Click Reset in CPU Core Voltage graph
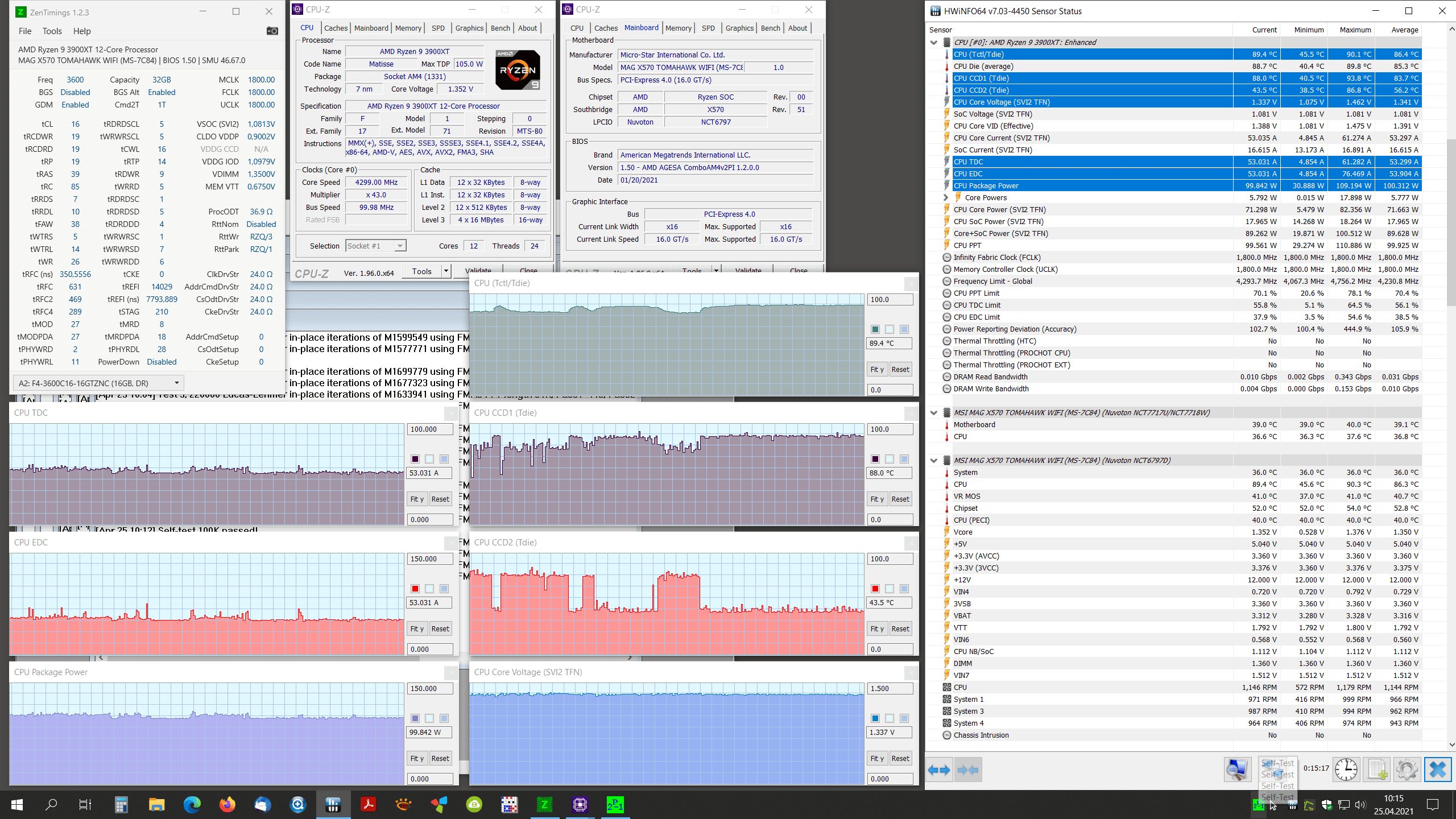This screenshot has width=1456, height=819. (900, 758)
